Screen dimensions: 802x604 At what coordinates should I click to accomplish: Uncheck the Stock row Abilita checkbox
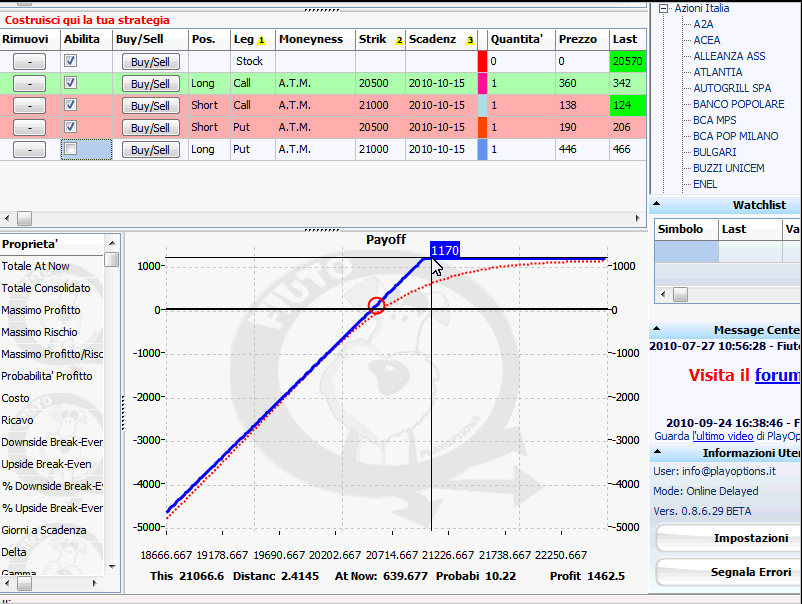[x=71, y=61]
